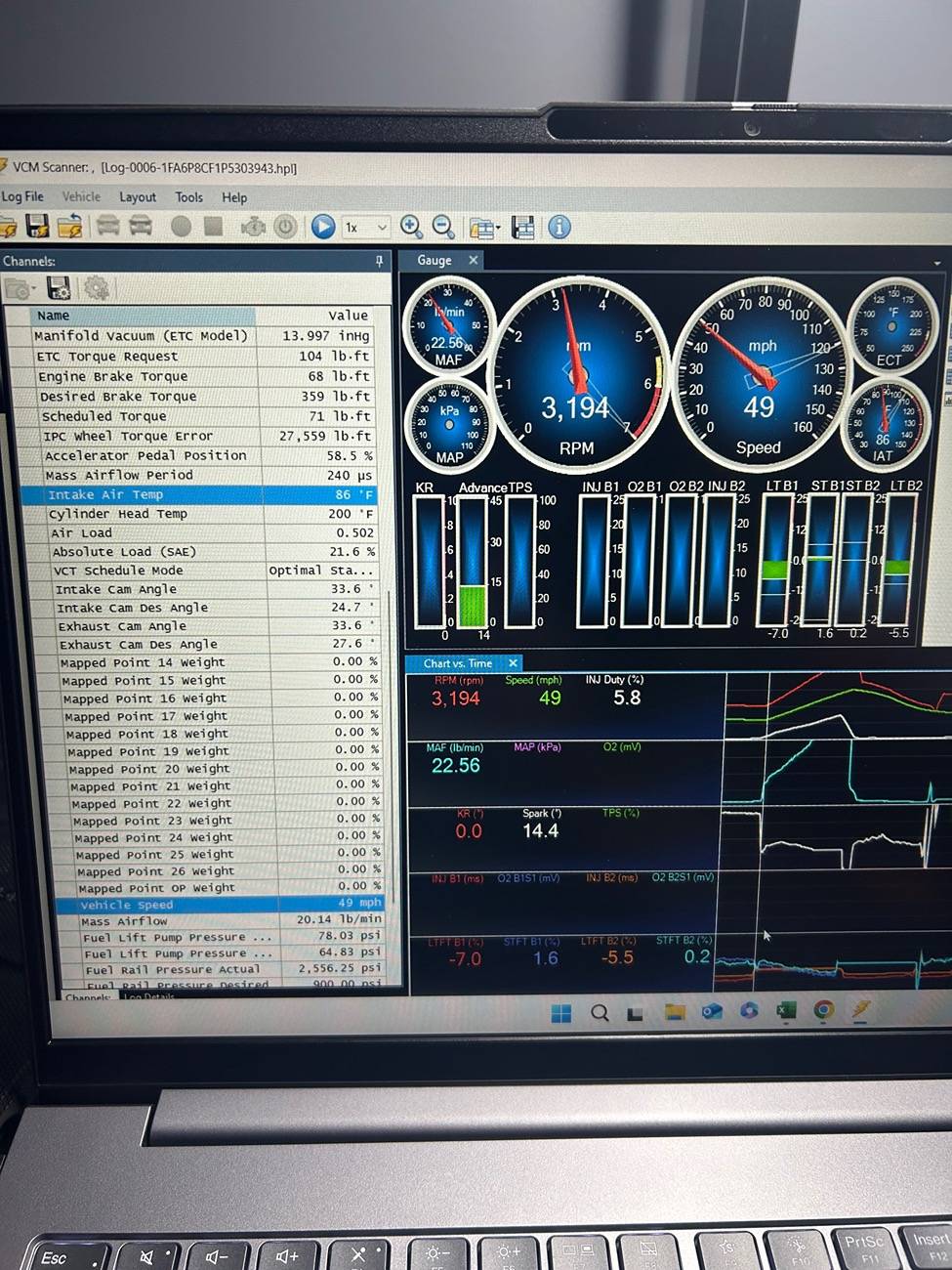Click the second car disconnect icon

tap(141, 227)
